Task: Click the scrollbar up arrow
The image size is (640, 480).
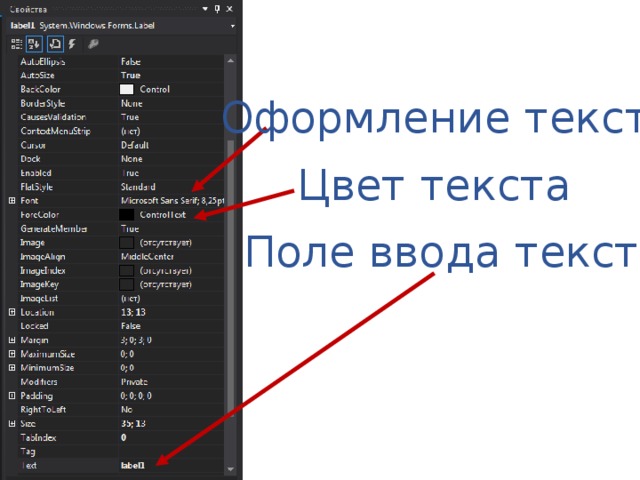Action: pyautogui.click(x=231, y=61)
